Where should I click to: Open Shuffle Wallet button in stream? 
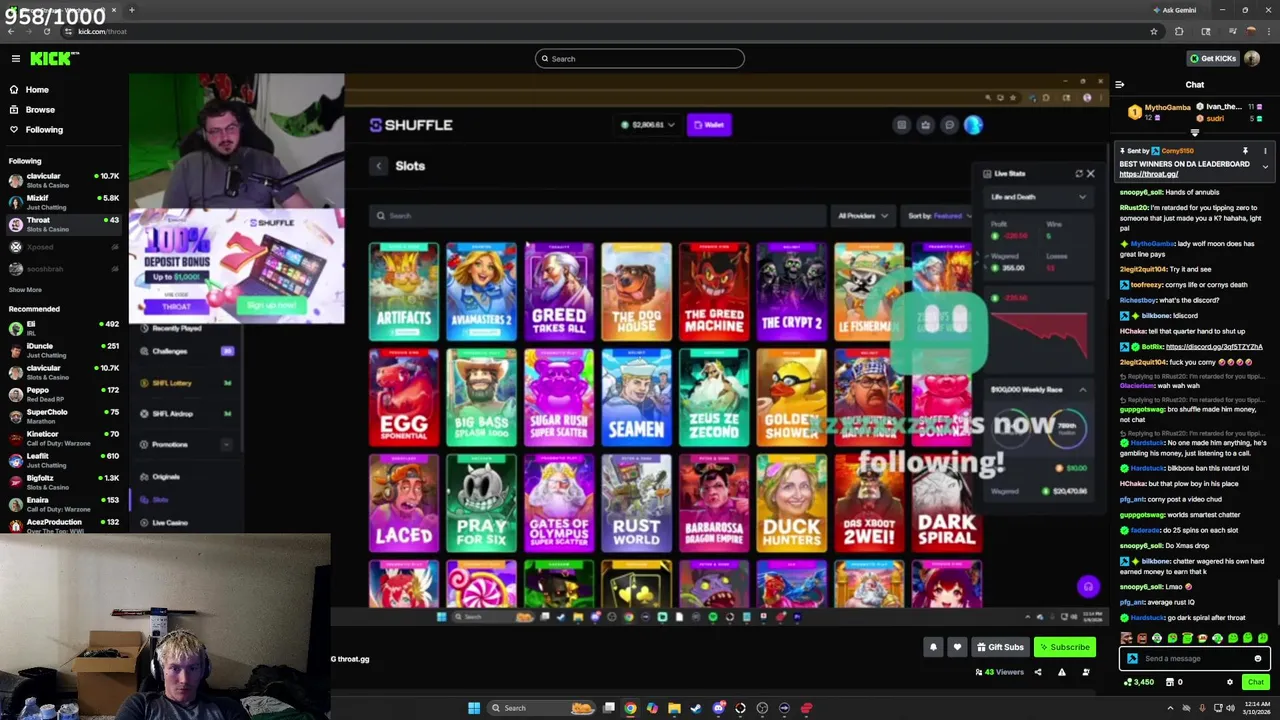[709, 125]
